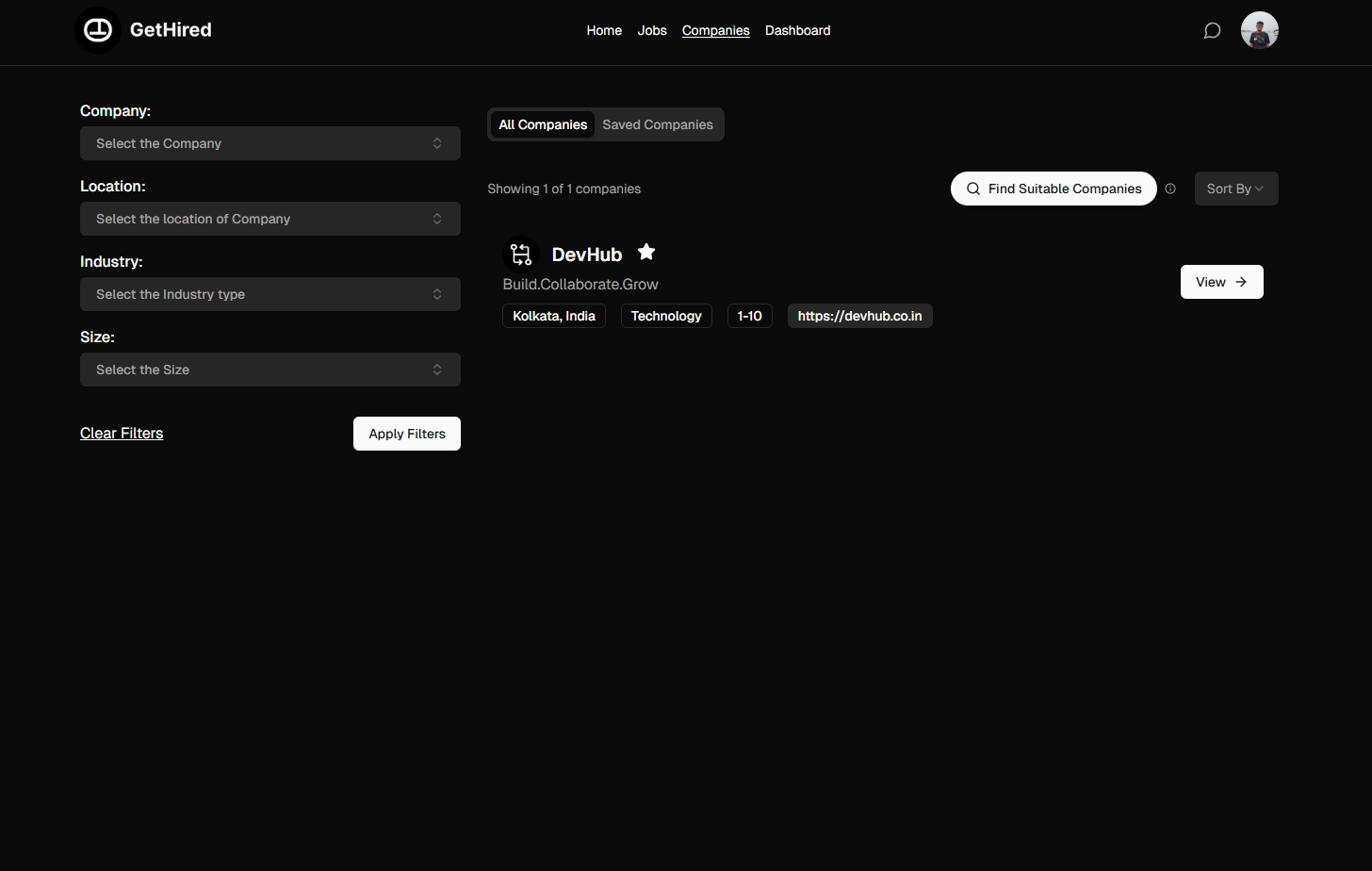Click the Find Suitable Companies button
The image size is (1372, 871).
(x=1053, y=189)
